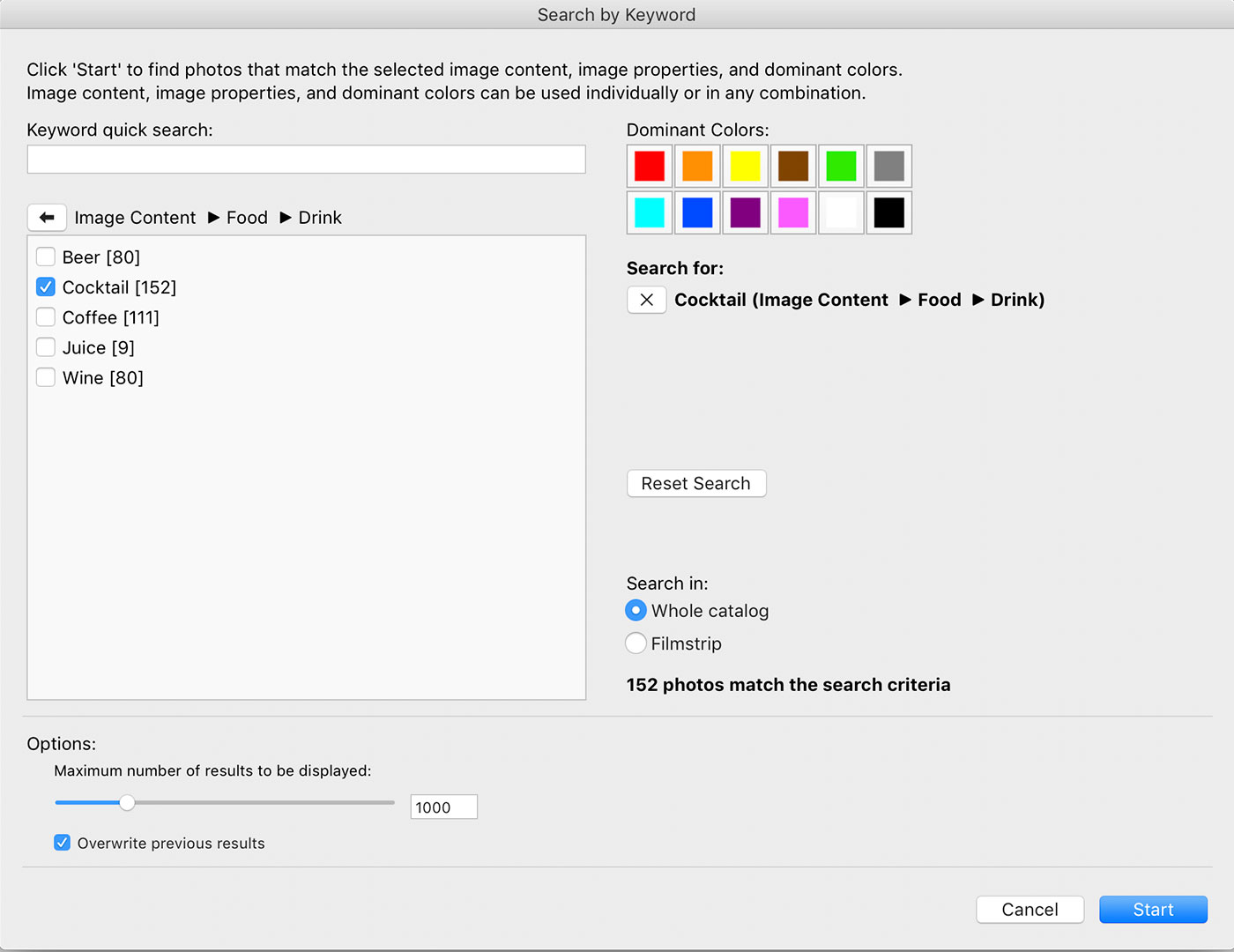
Task: Disable Overwrite previous results option
Action: click(x=63, y=843)
